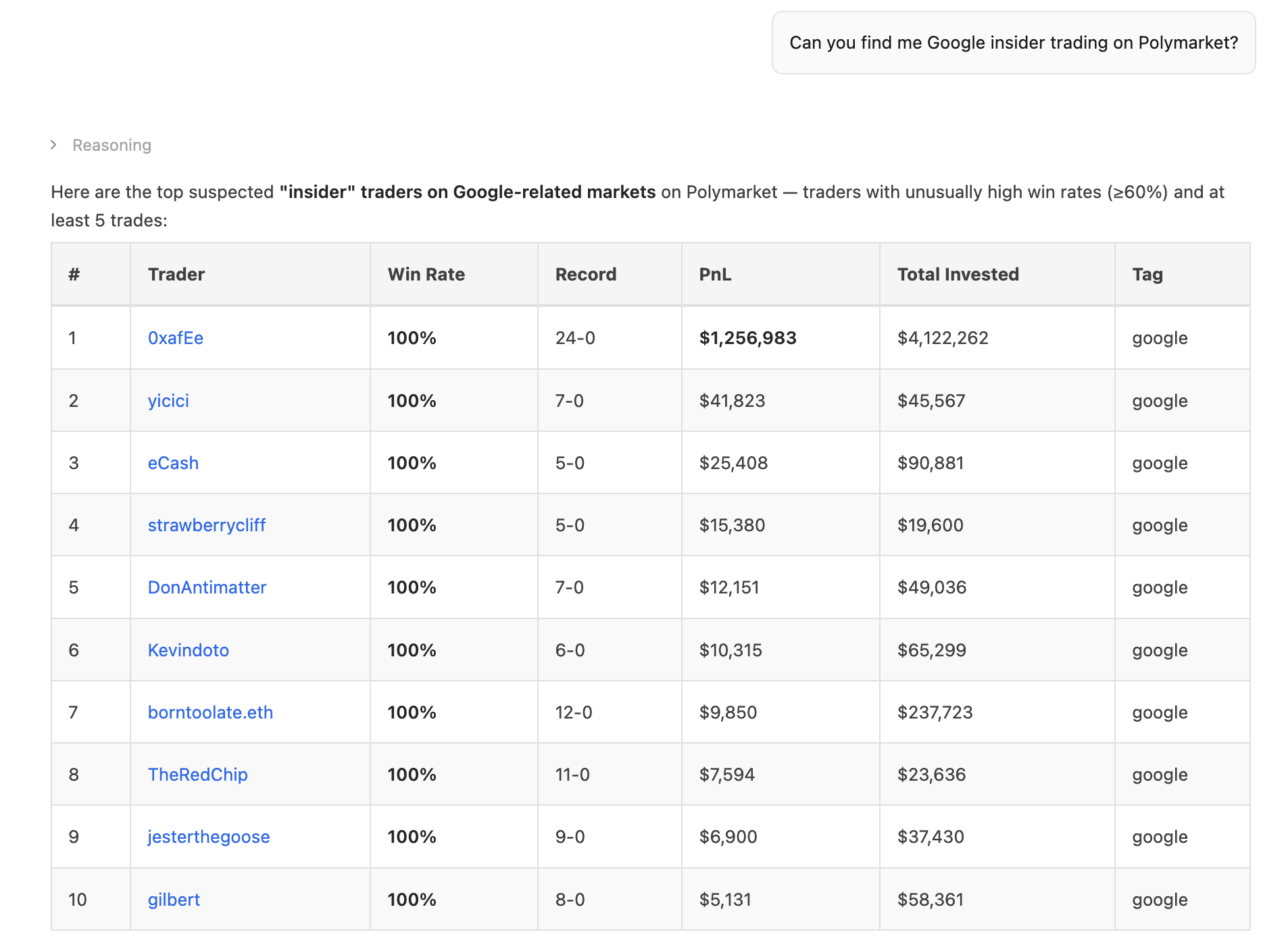This screenshot has height=949, width=1288.
Task: Open trader profile strawberrycliff
Action: [x=206, y=525]
